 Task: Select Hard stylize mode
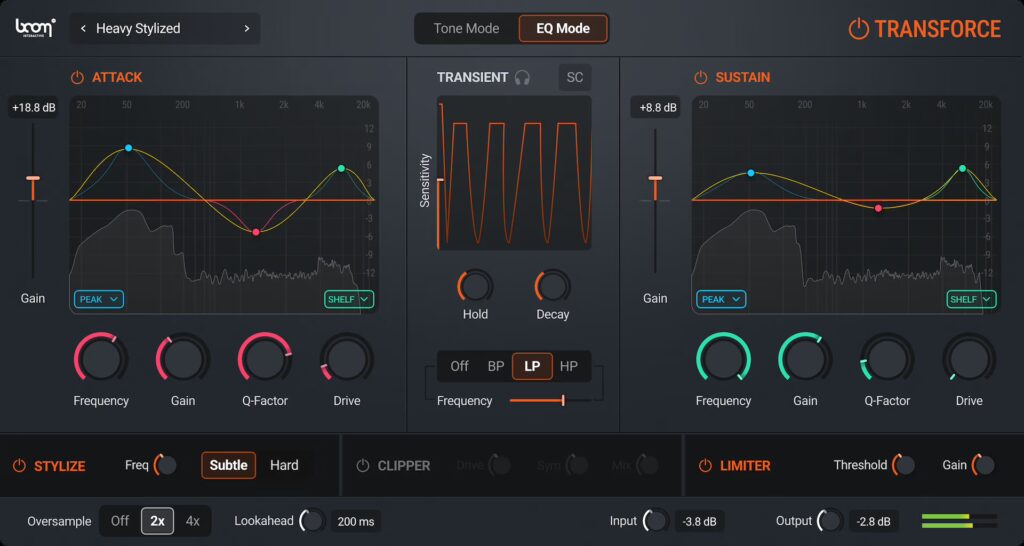coord(284,465)
